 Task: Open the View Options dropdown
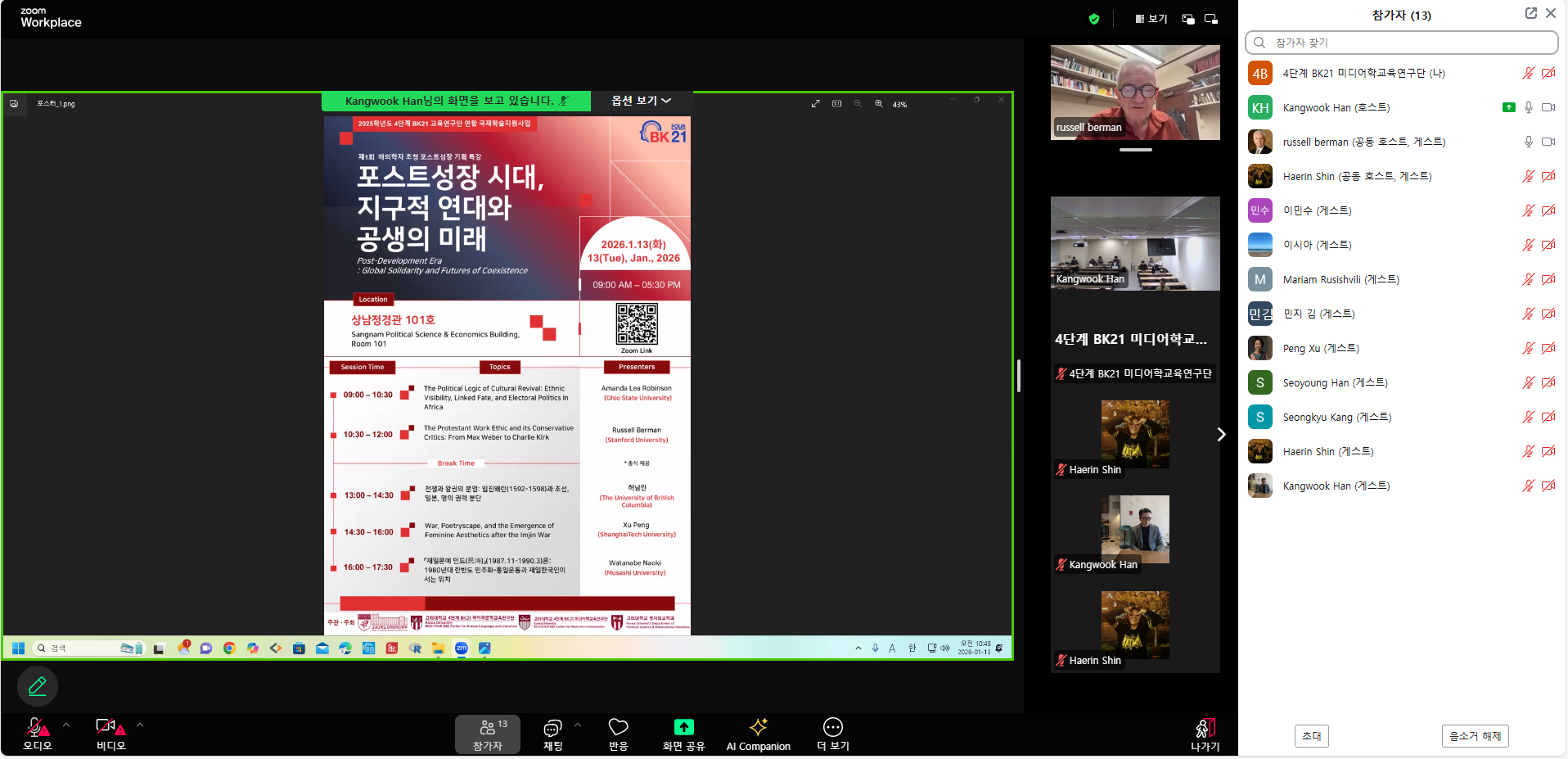pyautogui.click(x=641, y=101)
